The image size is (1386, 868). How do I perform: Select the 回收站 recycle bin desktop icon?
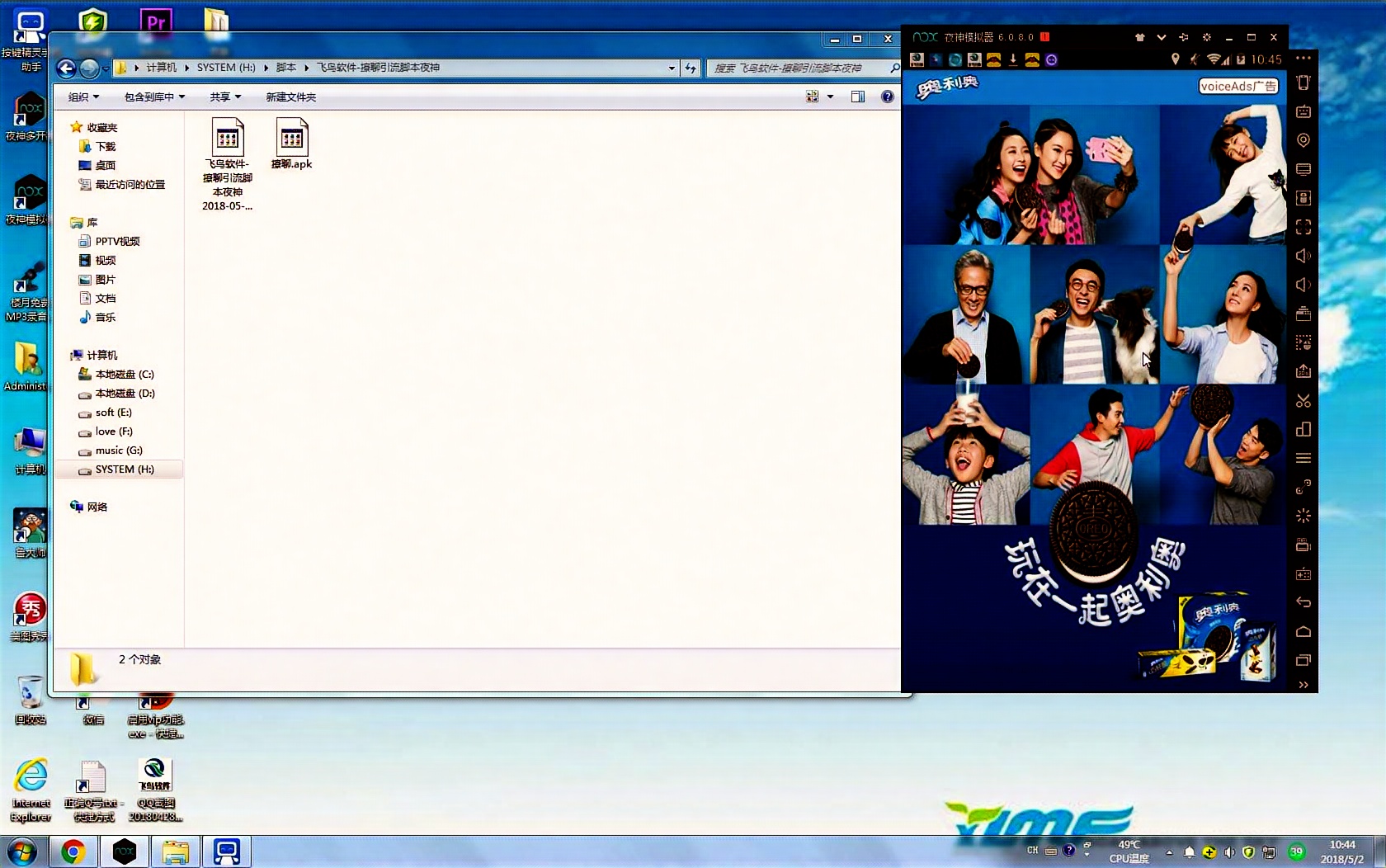coord(30,700)
